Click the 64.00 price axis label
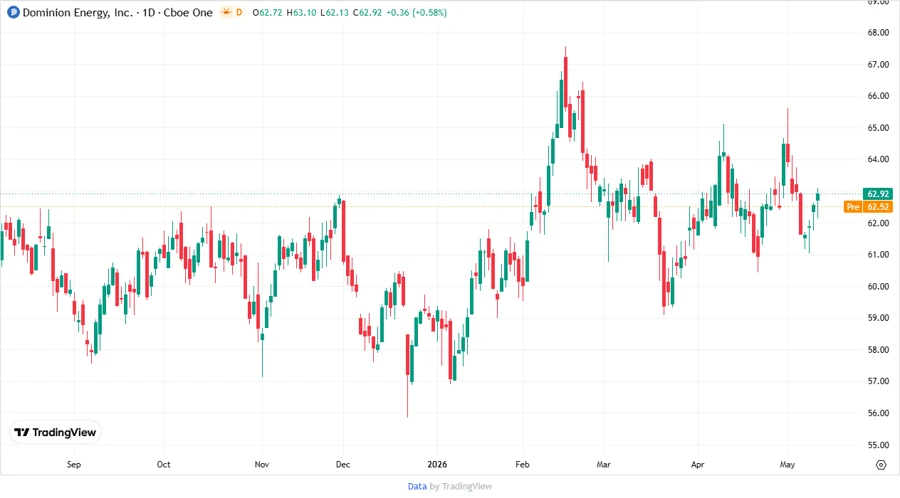 (x=878, y=159)
